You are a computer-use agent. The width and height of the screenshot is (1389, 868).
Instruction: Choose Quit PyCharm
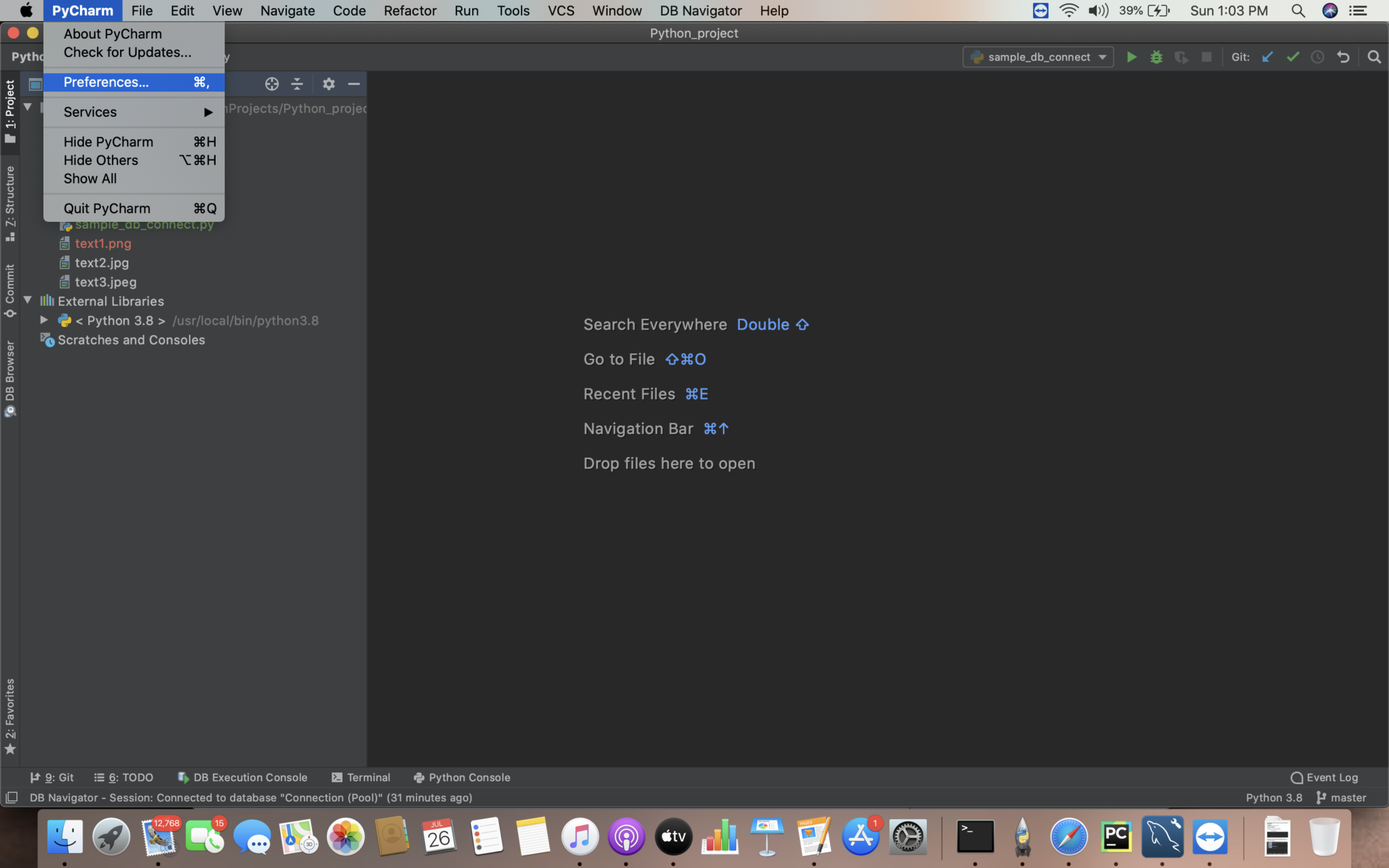(x=134, y=208)
